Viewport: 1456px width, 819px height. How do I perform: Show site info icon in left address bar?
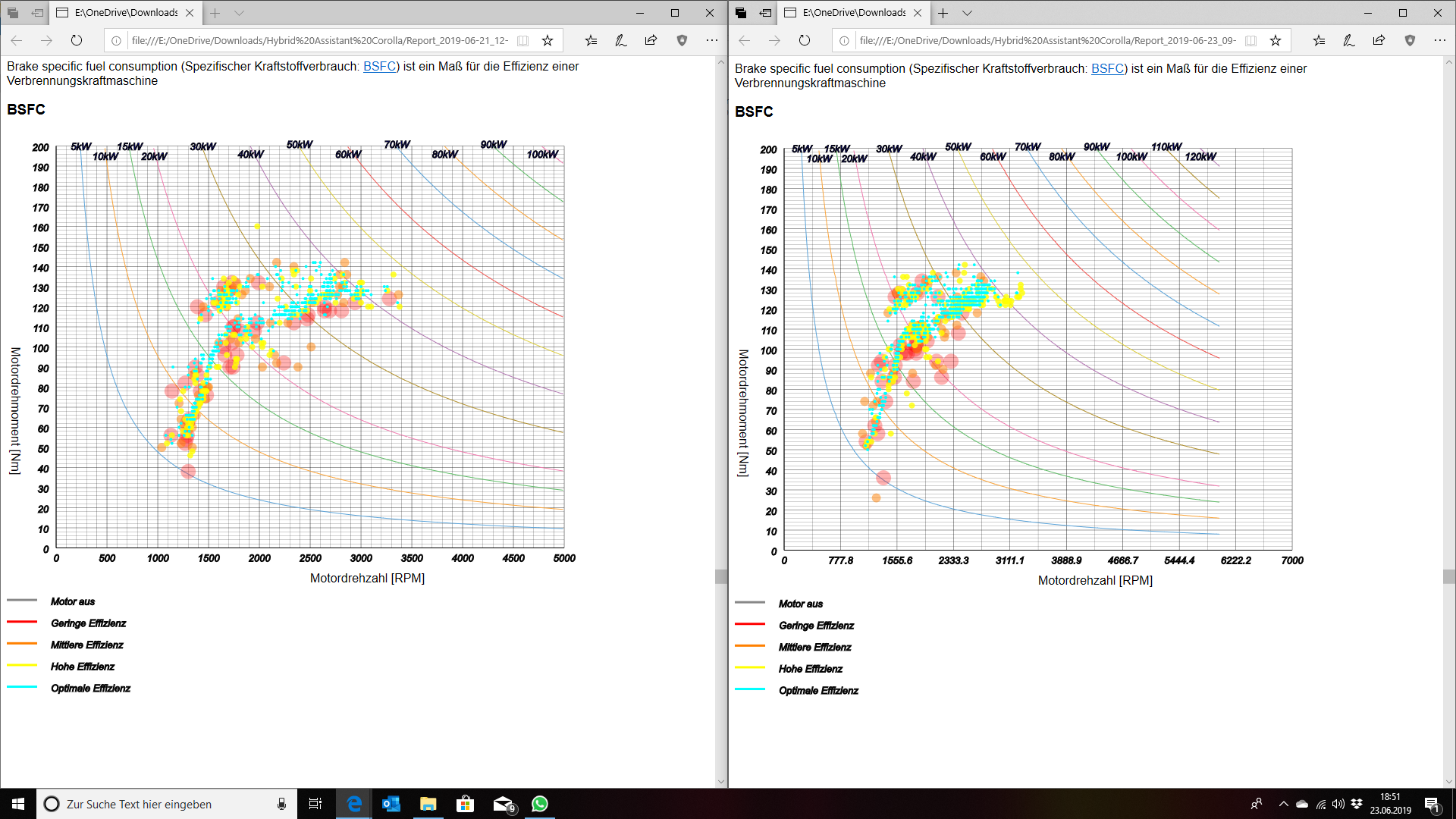[x=116, y=41]
